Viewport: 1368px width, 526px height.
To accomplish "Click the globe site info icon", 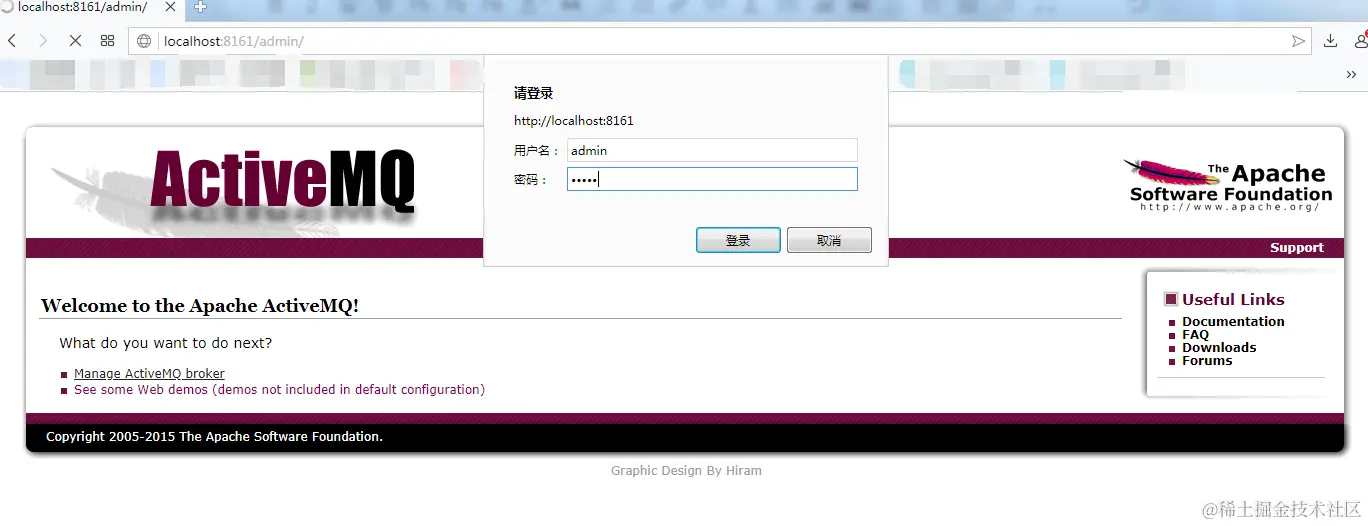I will pyautogui.click(x=144, y=41).
